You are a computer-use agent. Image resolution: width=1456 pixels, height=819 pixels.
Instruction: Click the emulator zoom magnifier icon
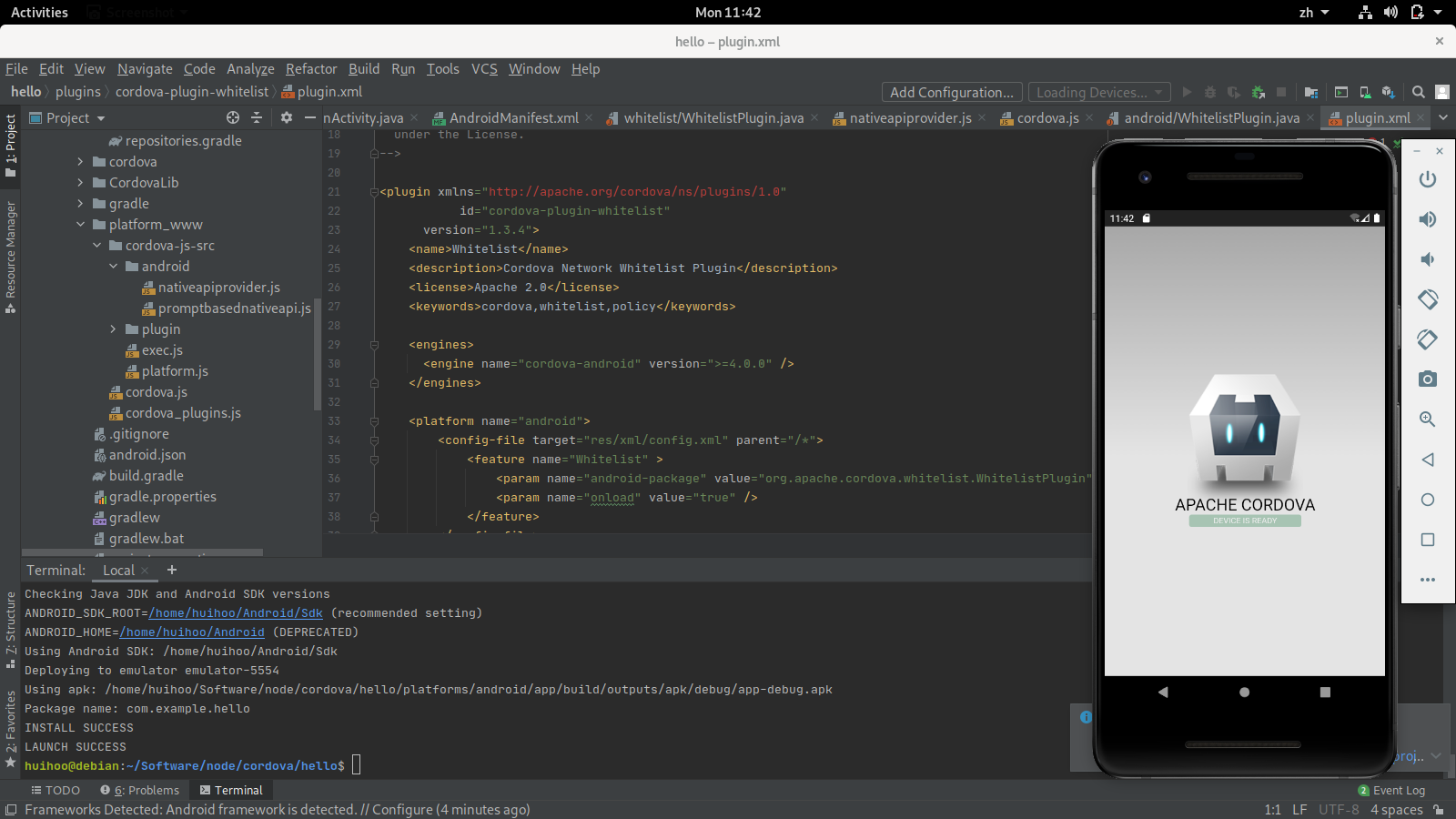click(x=1427, y=420)
